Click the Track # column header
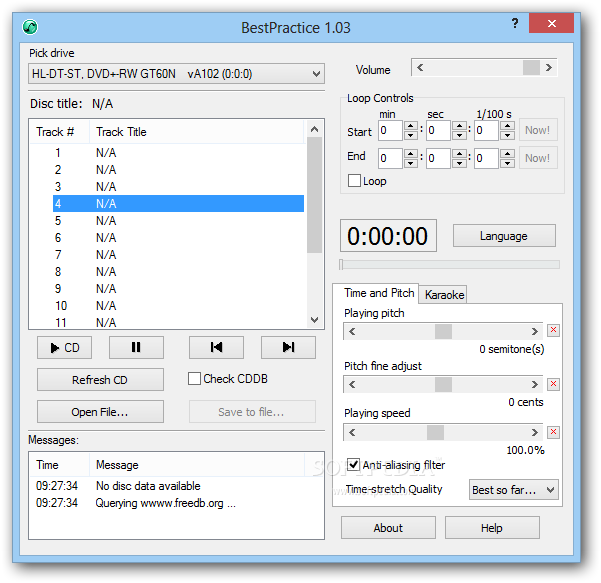This screenshot has width=601, height=583. [x=60, y=132]
